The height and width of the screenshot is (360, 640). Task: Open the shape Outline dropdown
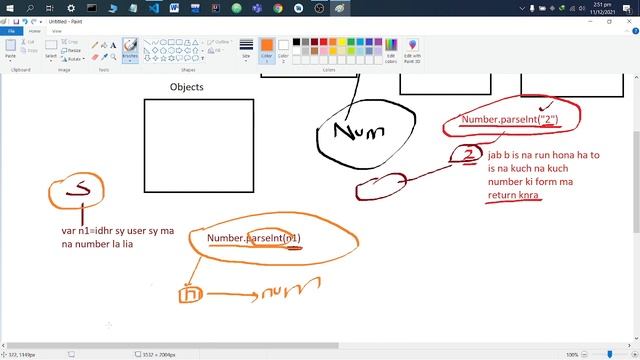pos(220,42)
